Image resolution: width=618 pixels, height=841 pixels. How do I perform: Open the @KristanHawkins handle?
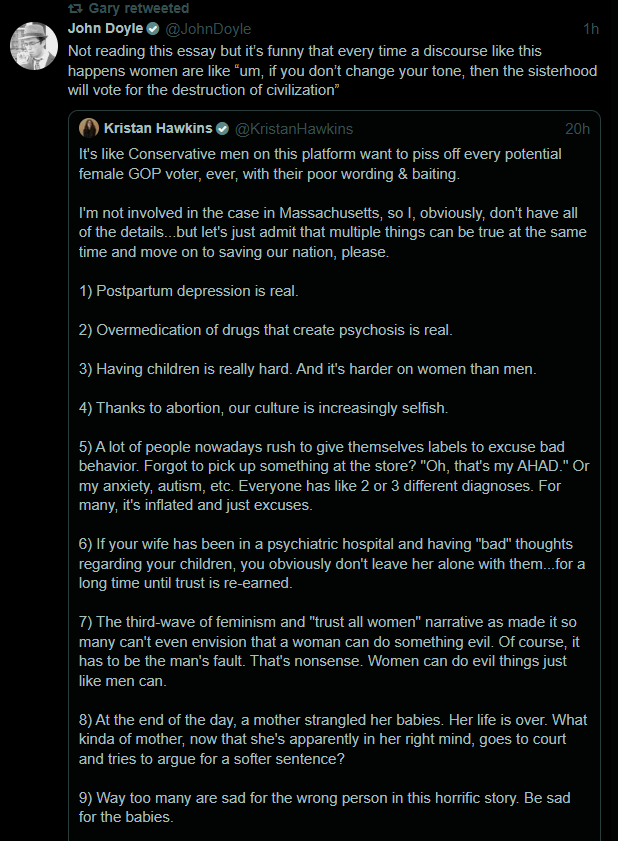(x=294, y=129)
